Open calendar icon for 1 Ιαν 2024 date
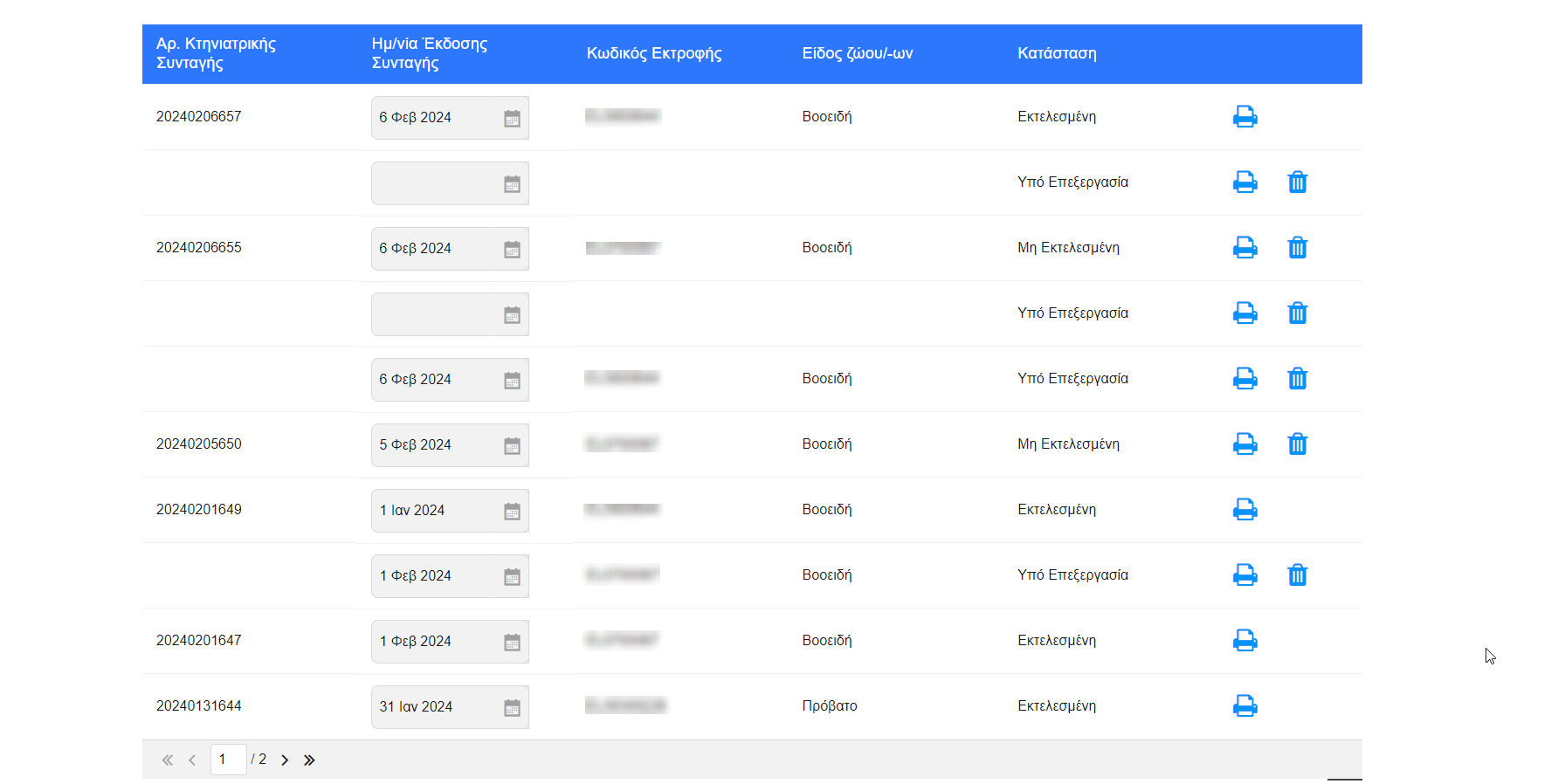The image size is (1558, 784). 512,511
